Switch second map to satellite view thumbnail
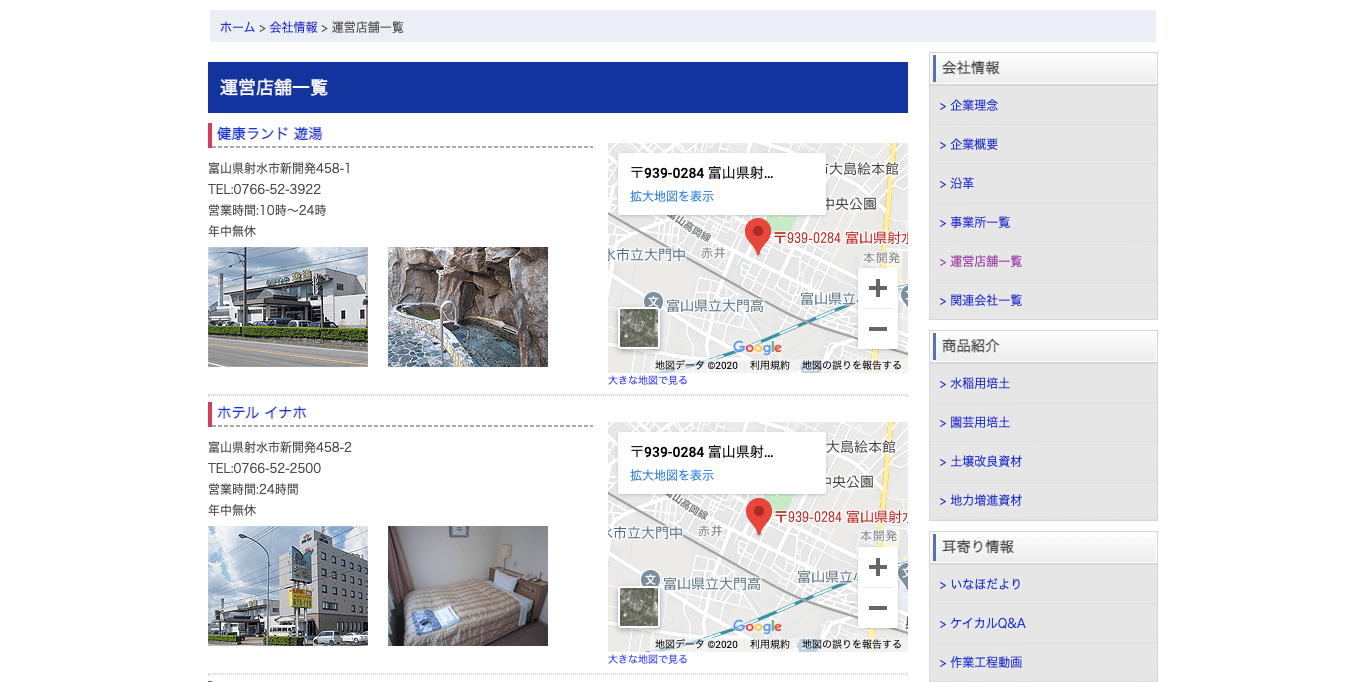This screenshot has height=682, width=1366. pos(638,607)
